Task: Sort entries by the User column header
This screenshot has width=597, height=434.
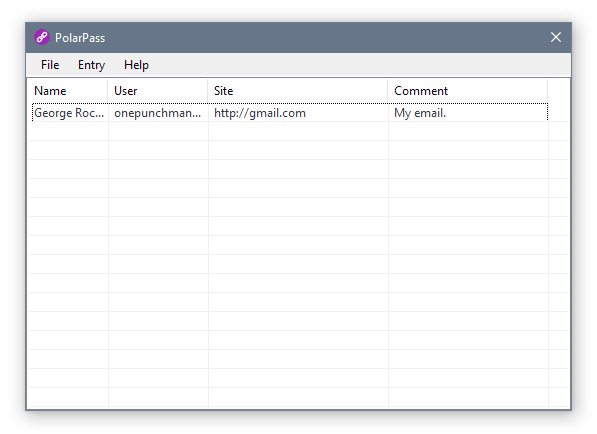Action: [x=158, y=91]
